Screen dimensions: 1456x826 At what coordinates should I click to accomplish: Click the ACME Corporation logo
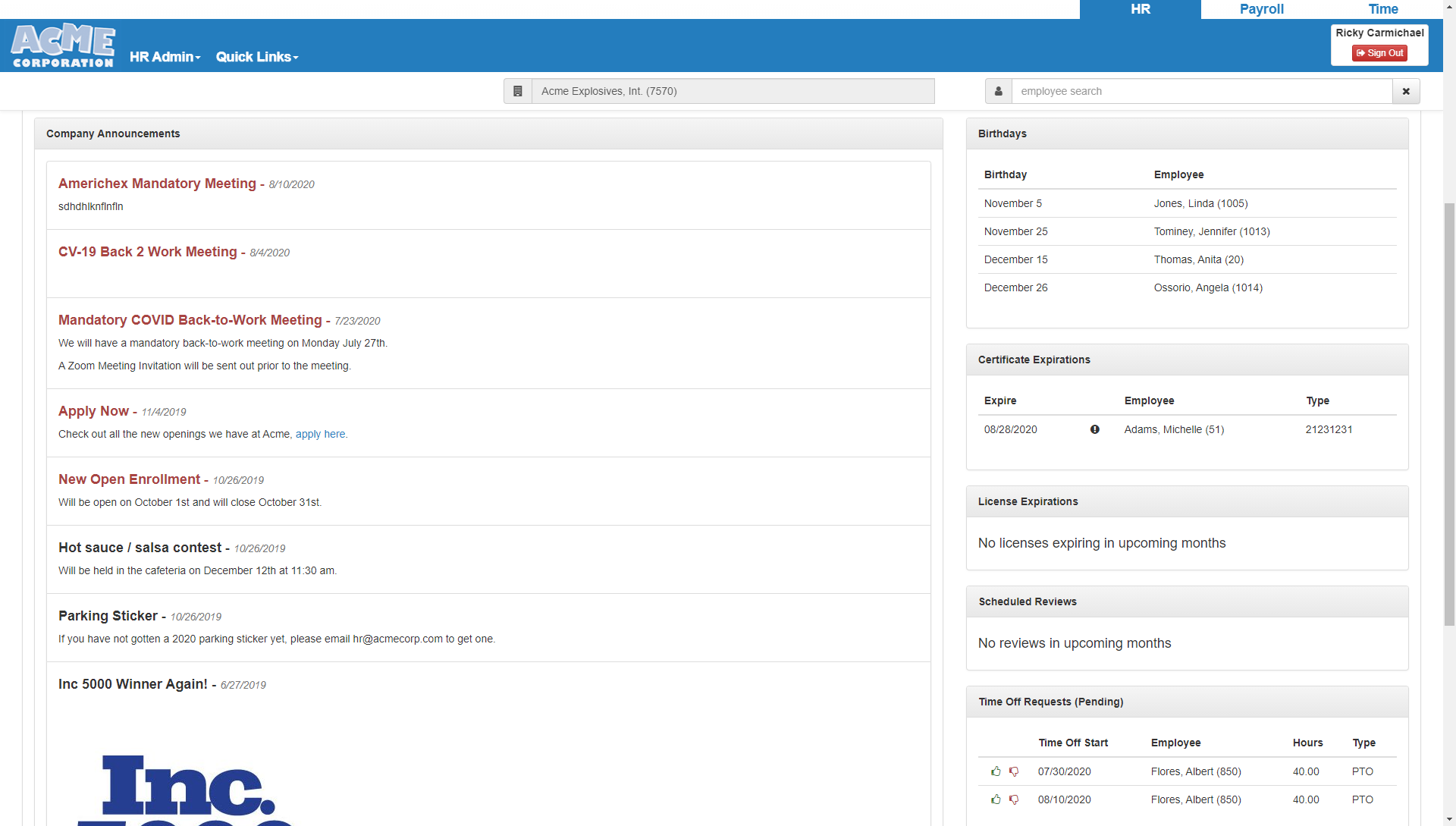click(62, 46)
